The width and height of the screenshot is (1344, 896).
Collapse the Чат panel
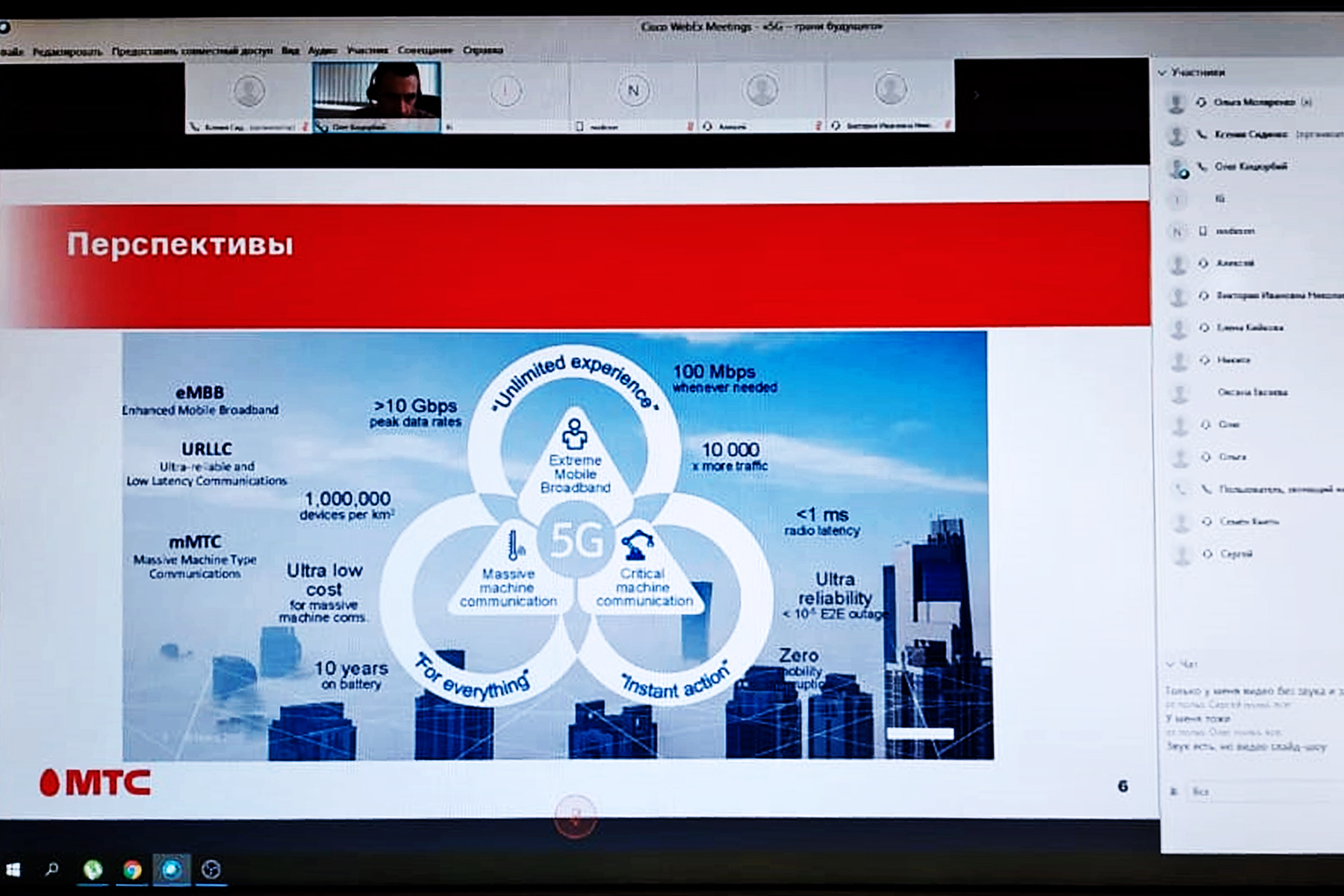point(1170,665)
